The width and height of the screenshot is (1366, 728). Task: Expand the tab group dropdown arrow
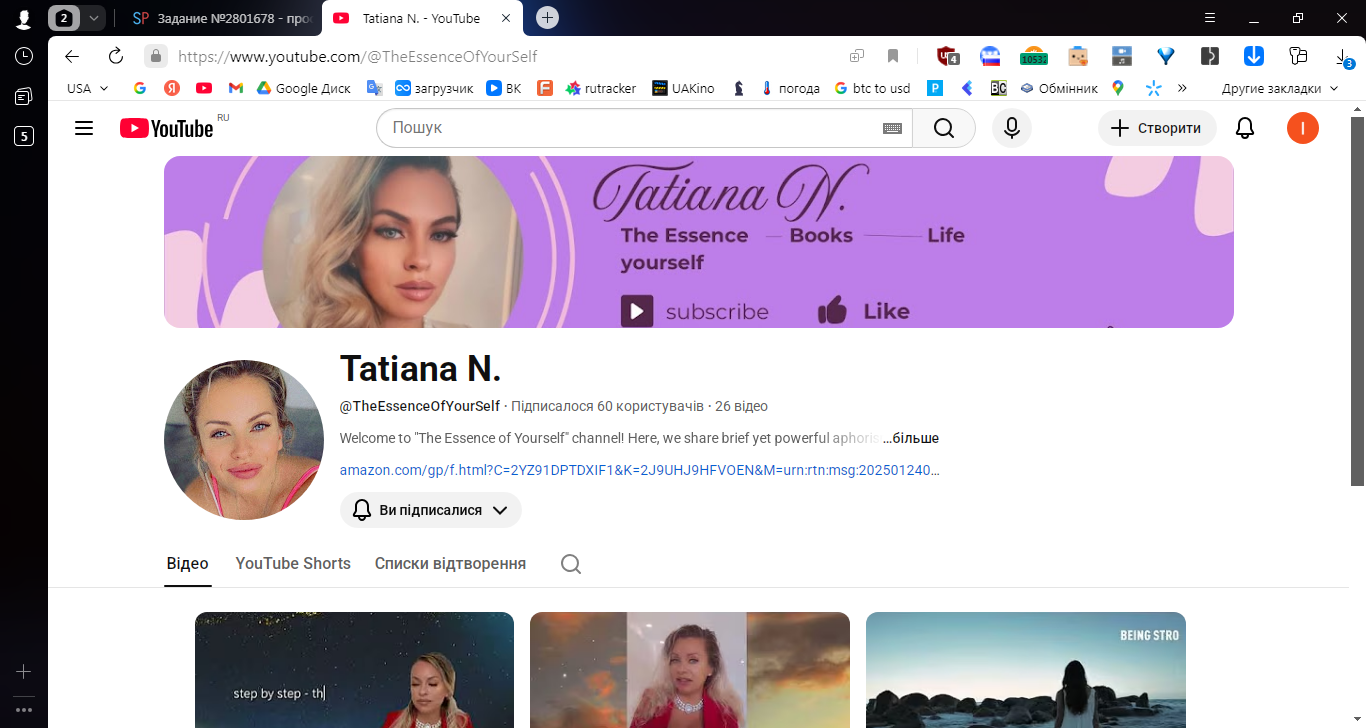tap(93, 18)
